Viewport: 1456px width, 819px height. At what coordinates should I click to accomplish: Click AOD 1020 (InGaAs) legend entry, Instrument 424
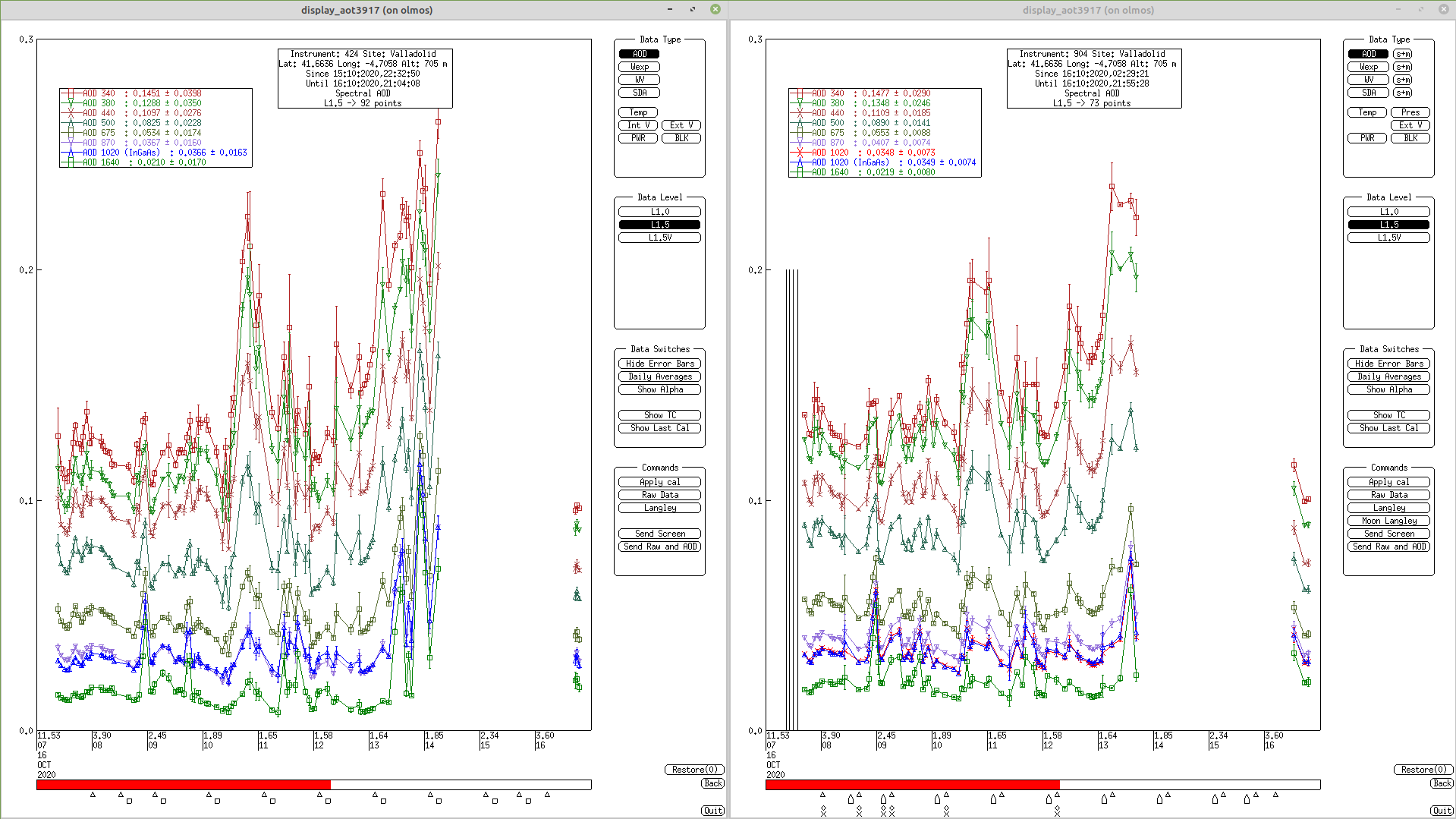pos(156,153)
